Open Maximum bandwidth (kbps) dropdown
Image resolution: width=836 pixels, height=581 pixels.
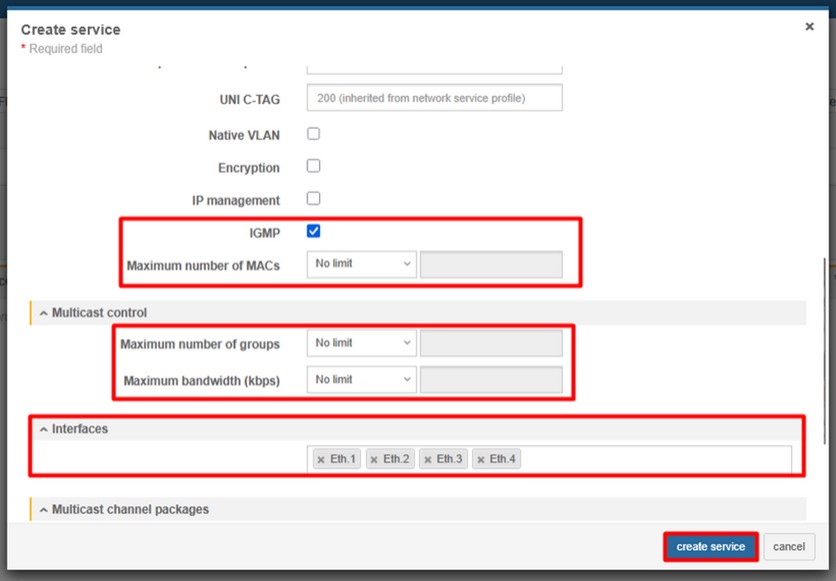click(361, 380)
